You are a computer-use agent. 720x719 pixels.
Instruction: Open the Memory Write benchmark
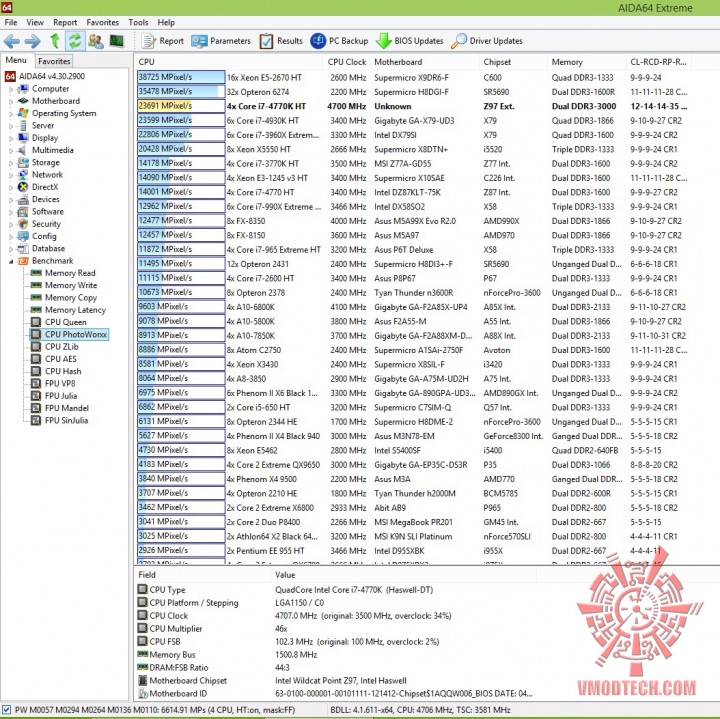point(71,285)
